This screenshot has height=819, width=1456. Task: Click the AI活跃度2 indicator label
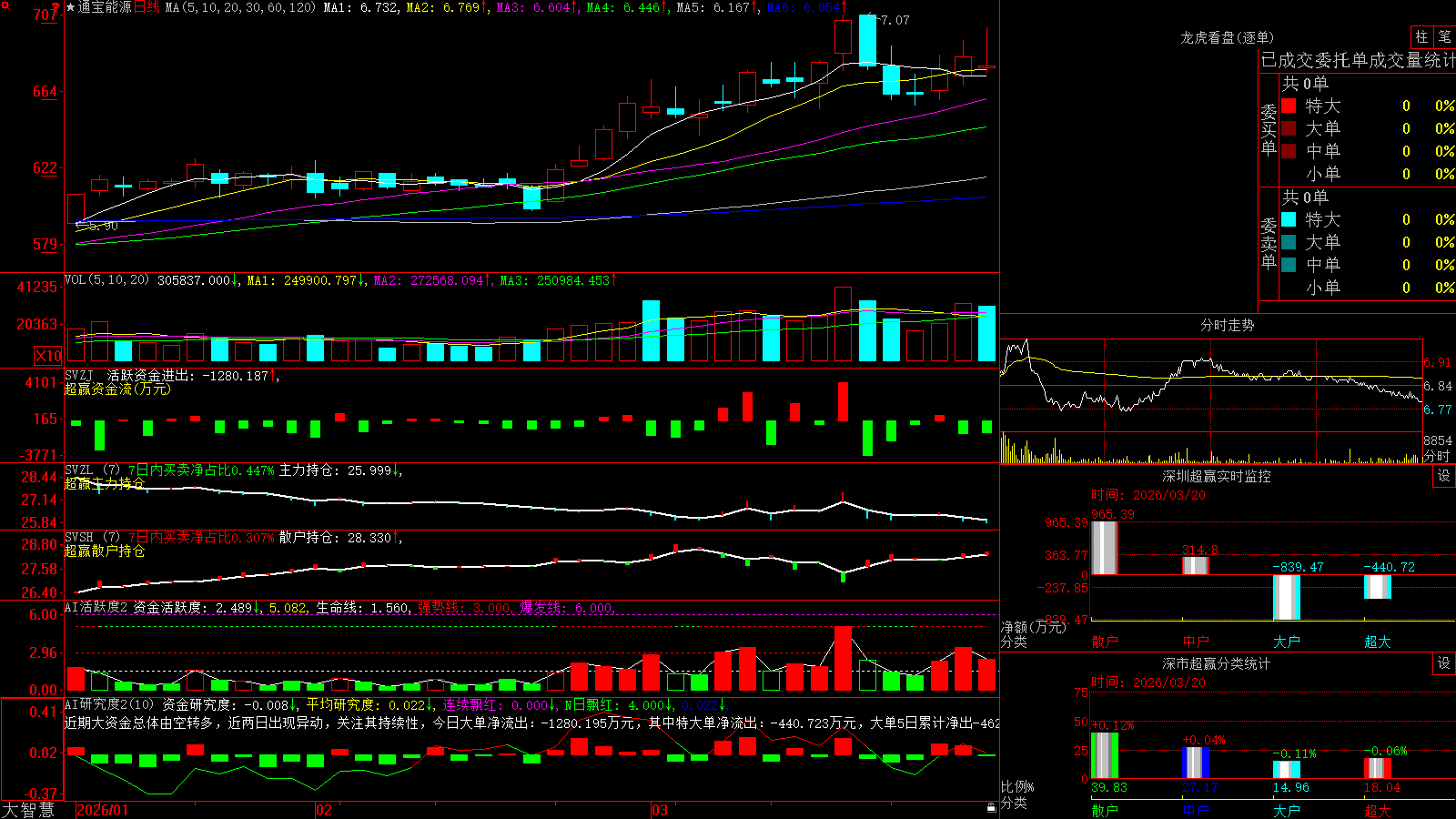[96, 607]
